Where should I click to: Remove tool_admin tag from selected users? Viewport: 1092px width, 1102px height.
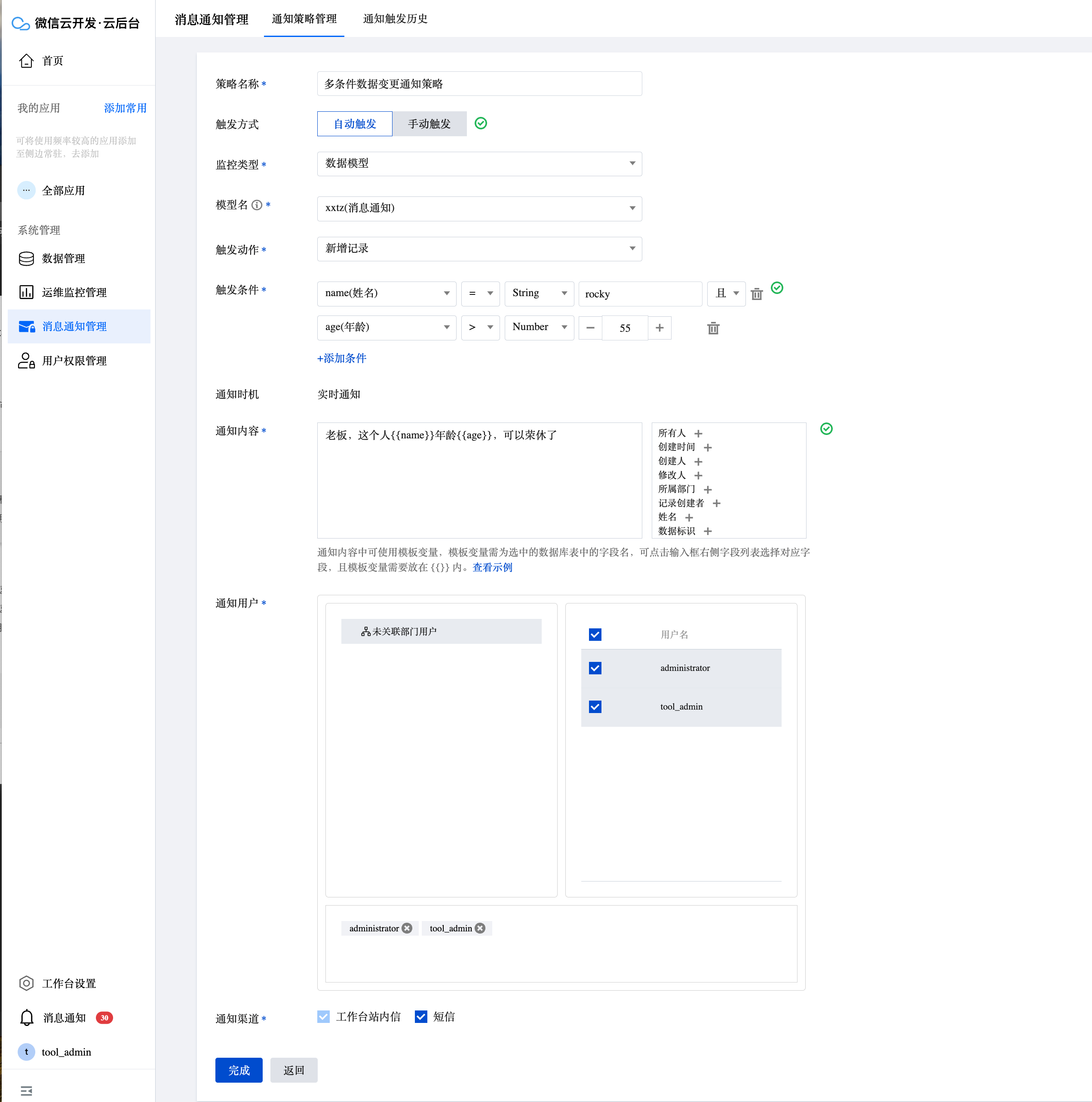[x=480, y=928]
